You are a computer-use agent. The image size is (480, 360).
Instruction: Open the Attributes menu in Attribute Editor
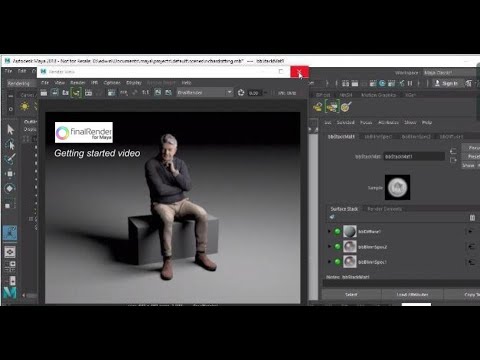pos(388,122)
